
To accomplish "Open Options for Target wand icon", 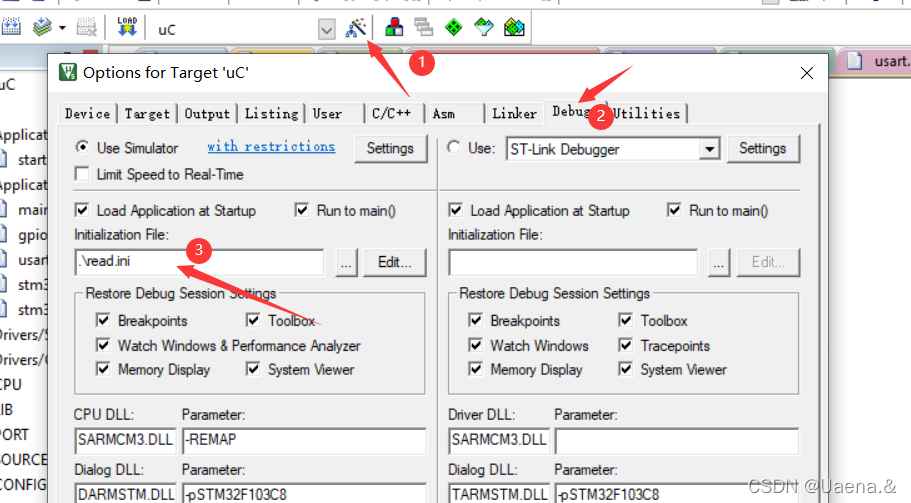I will tap(356, 27).
